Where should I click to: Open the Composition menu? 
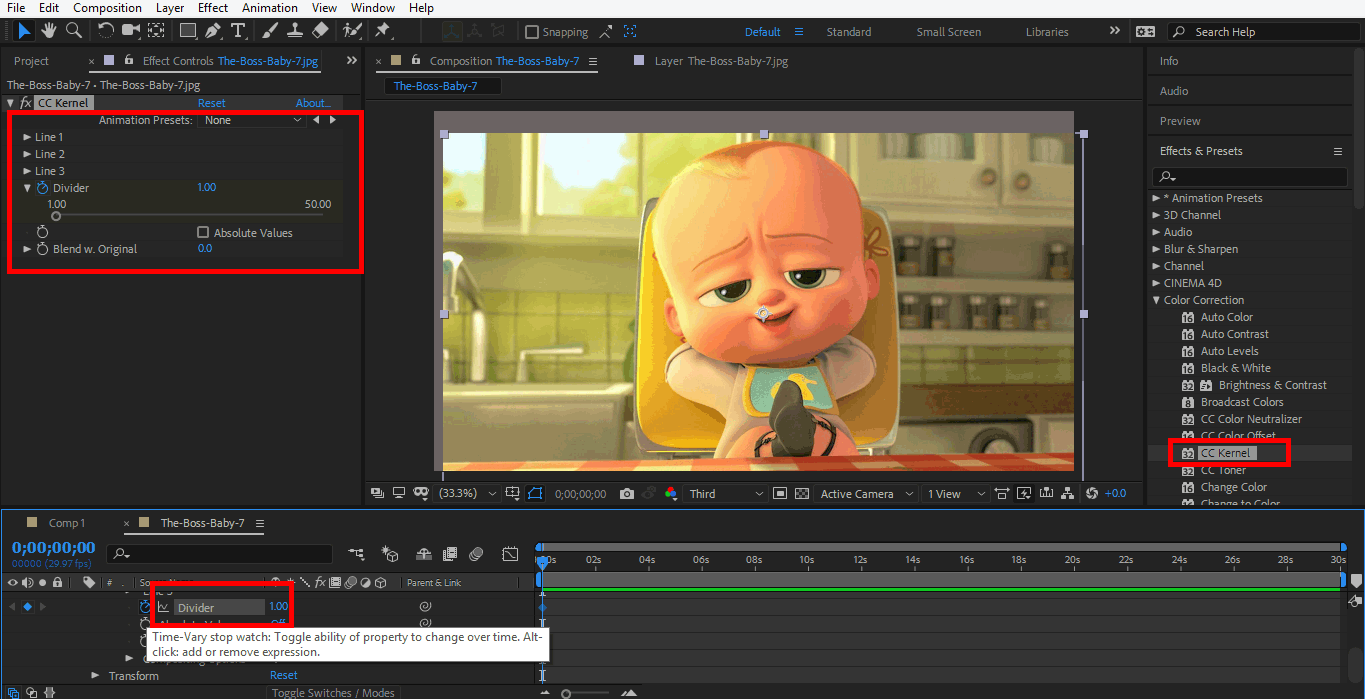click(107, 8)
